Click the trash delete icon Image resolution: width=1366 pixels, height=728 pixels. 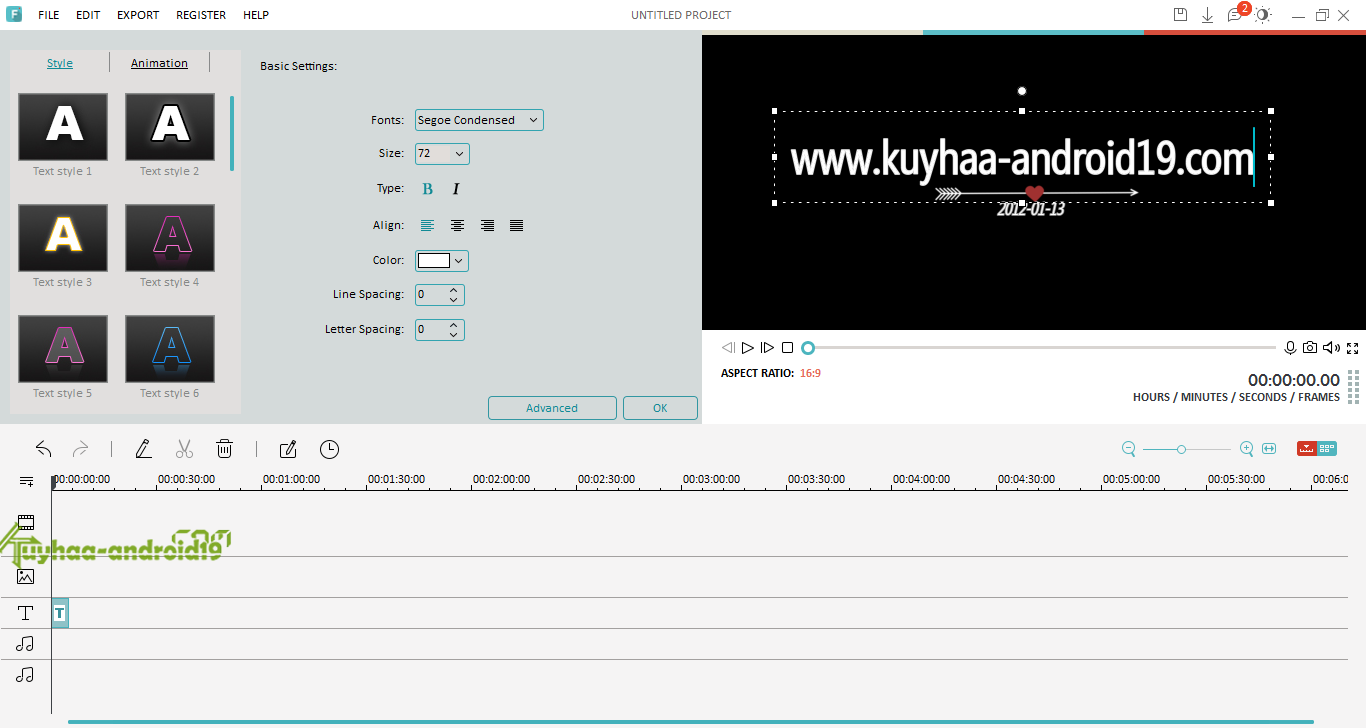point(225,450)
